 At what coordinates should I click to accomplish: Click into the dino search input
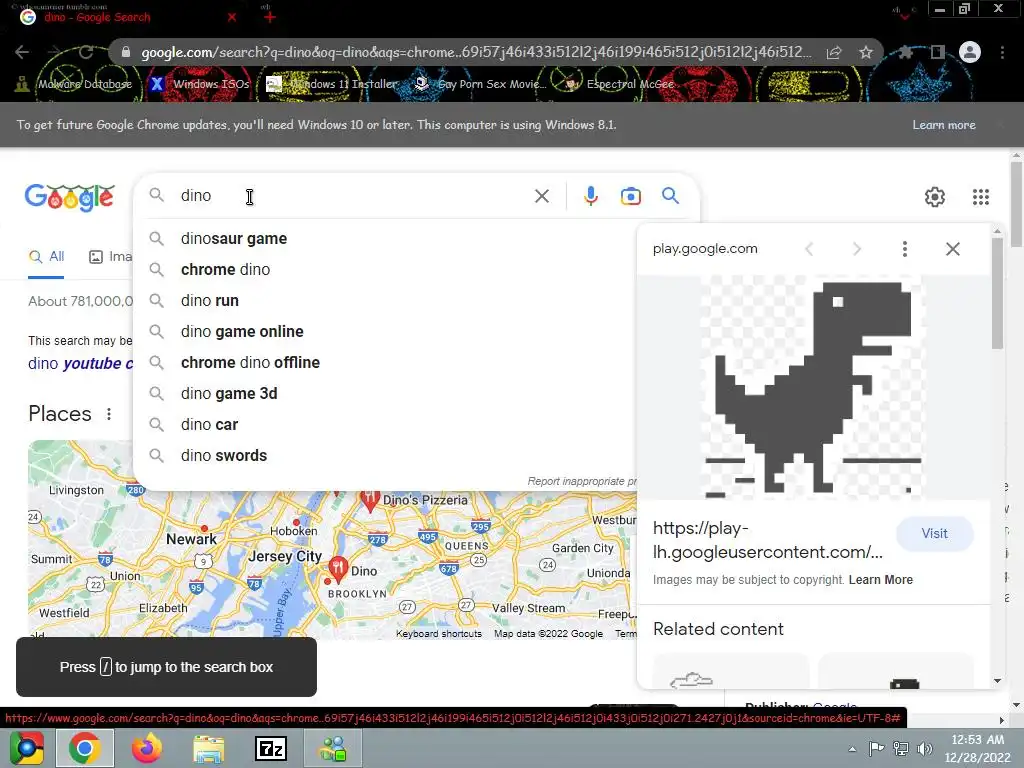[x=353, y=196]
